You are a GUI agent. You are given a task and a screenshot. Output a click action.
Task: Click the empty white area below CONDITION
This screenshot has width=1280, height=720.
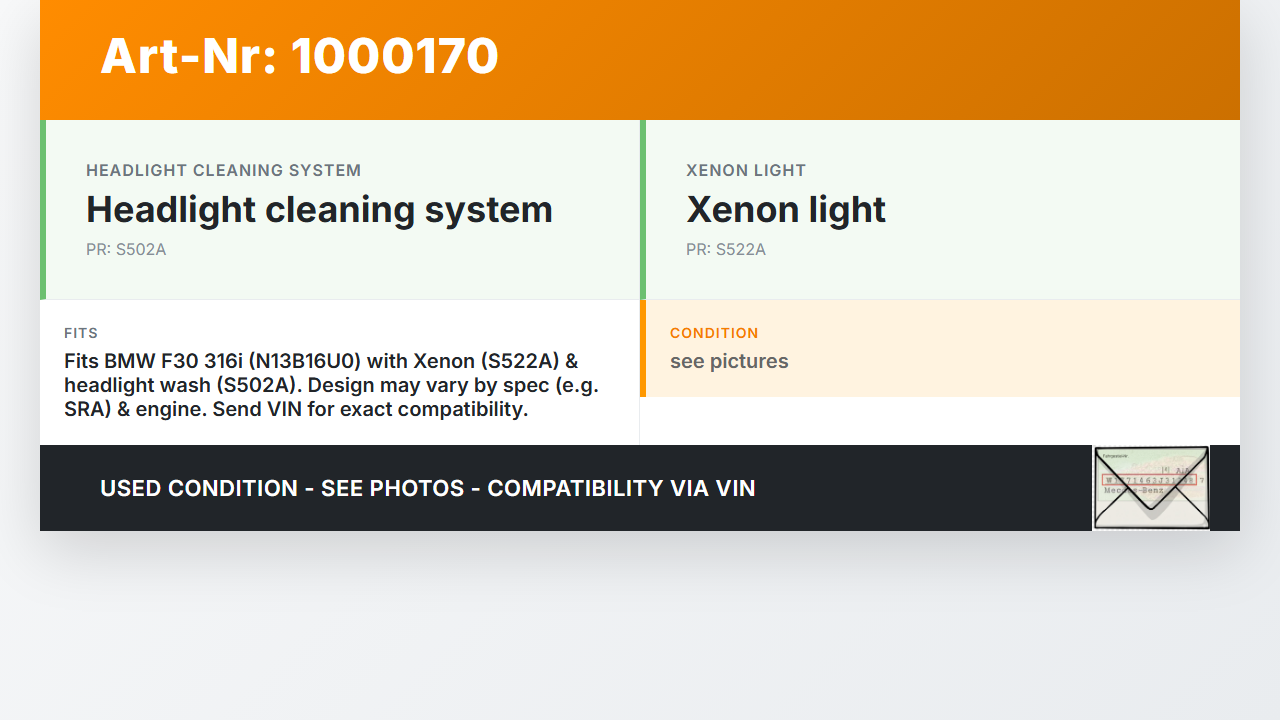click(x=940, y=421)
